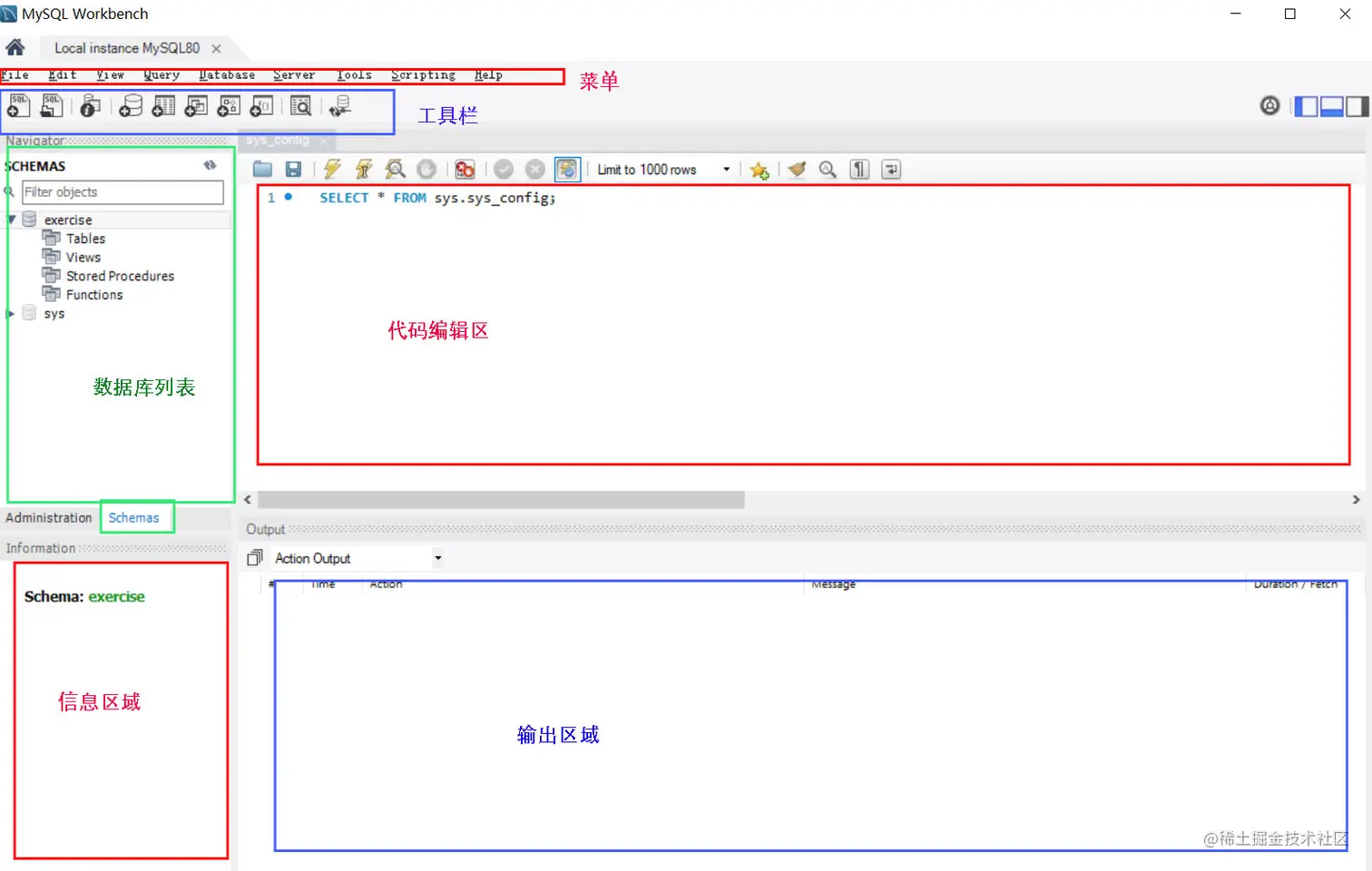This screenshot has height=871, width=1372.
Task: Search table data toolbar icon
Action: point(301,106)
